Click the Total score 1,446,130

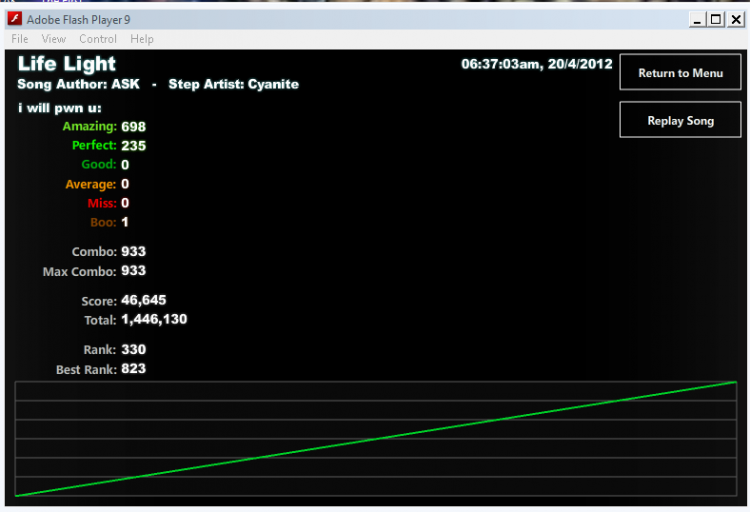(154, 319)
